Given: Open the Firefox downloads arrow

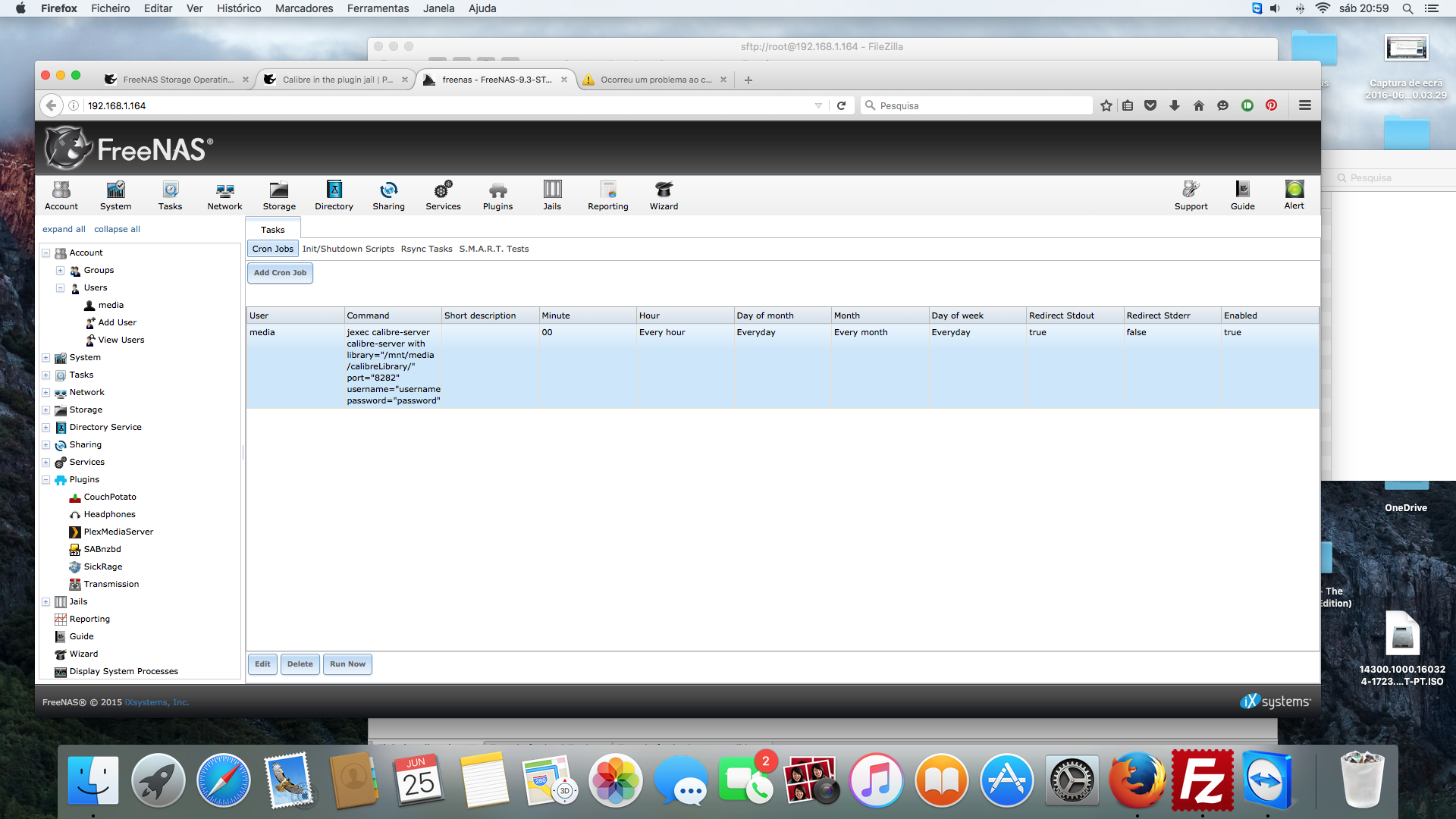Looking at the screenshot, I should coord(1174,105).
